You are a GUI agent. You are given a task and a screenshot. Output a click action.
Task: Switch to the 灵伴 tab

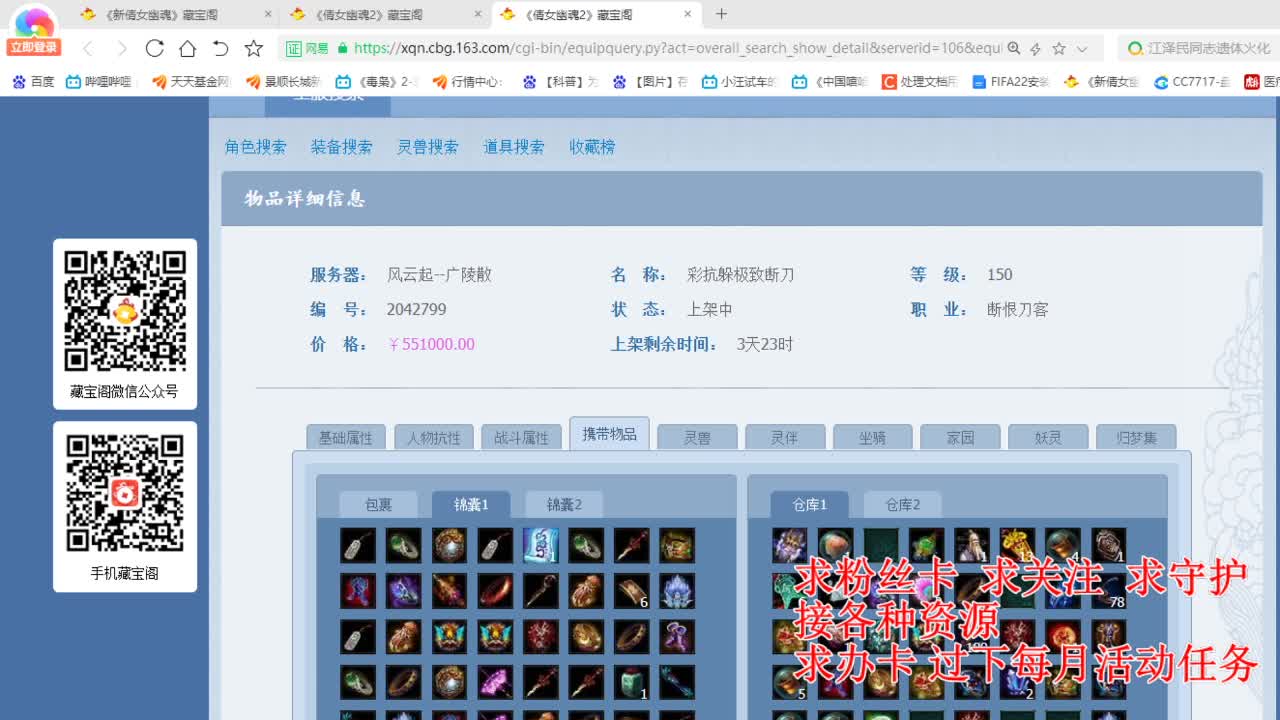coord(785,437)
